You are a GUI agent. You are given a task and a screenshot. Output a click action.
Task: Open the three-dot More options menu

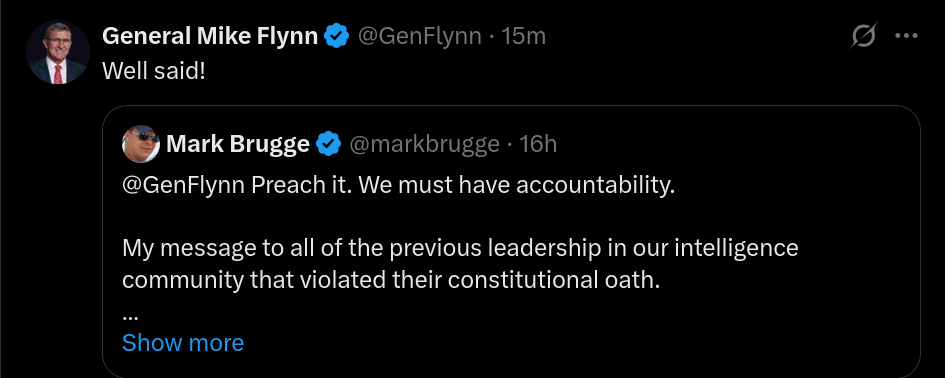tap(906, 36)
